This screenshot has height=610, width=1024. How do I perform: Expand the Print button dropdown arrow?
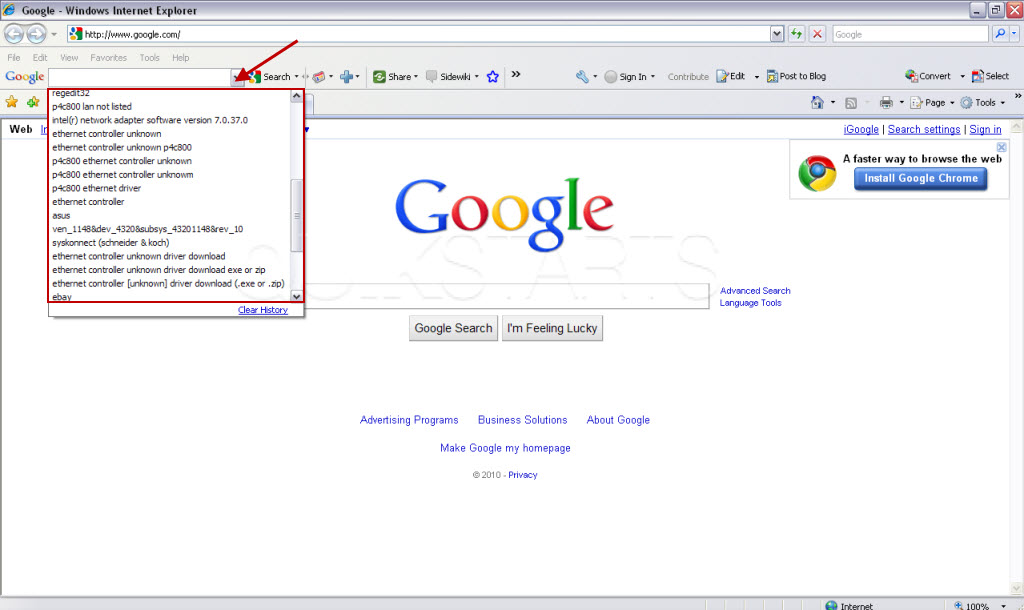click(902, 103)
